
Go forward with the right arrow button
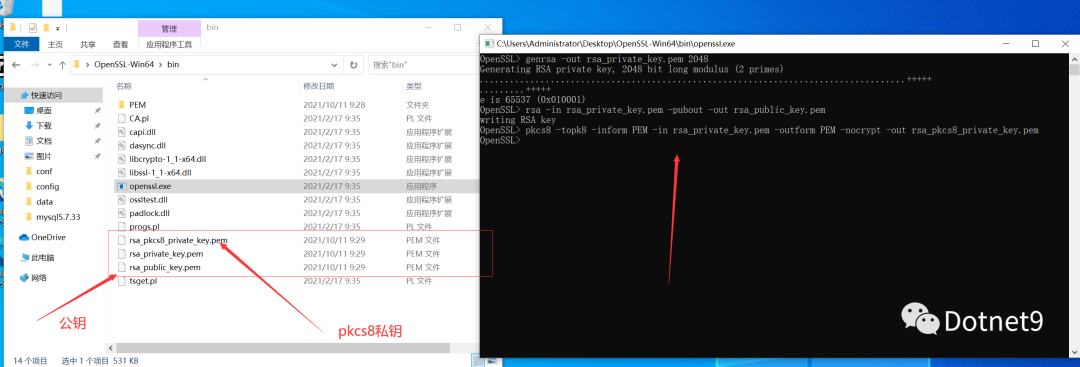(34, 65)
